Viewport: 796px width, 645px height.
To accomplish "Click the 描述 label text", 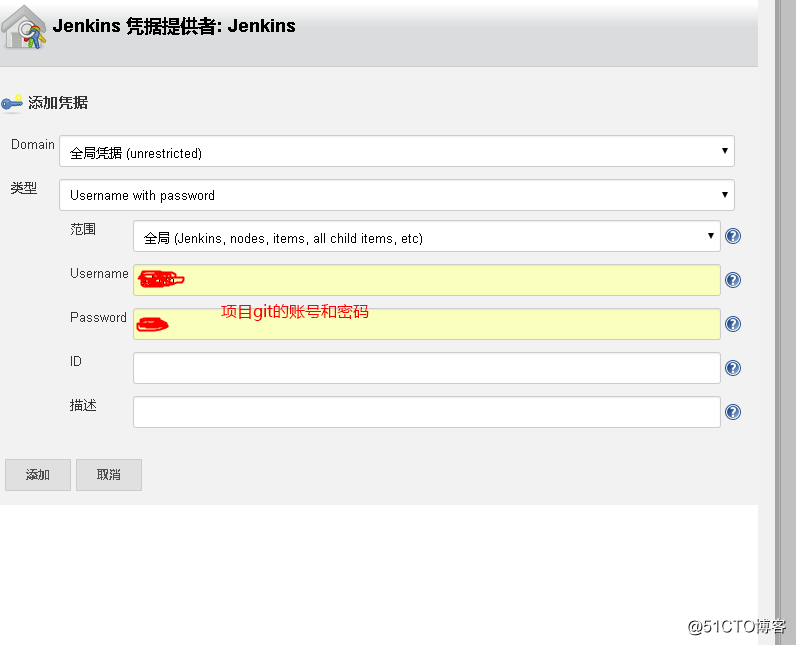I will click(83, 405).
